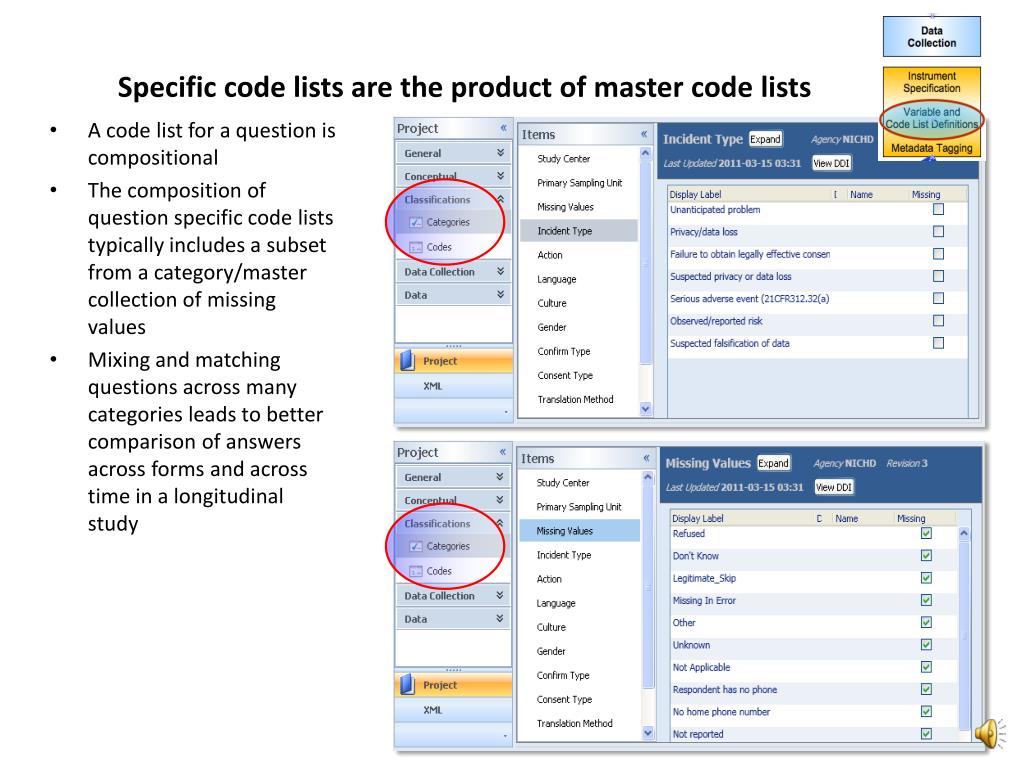
Task: Click Missing column header in Missing Values table
Action: pyautogui.click(x=911, y=518)
